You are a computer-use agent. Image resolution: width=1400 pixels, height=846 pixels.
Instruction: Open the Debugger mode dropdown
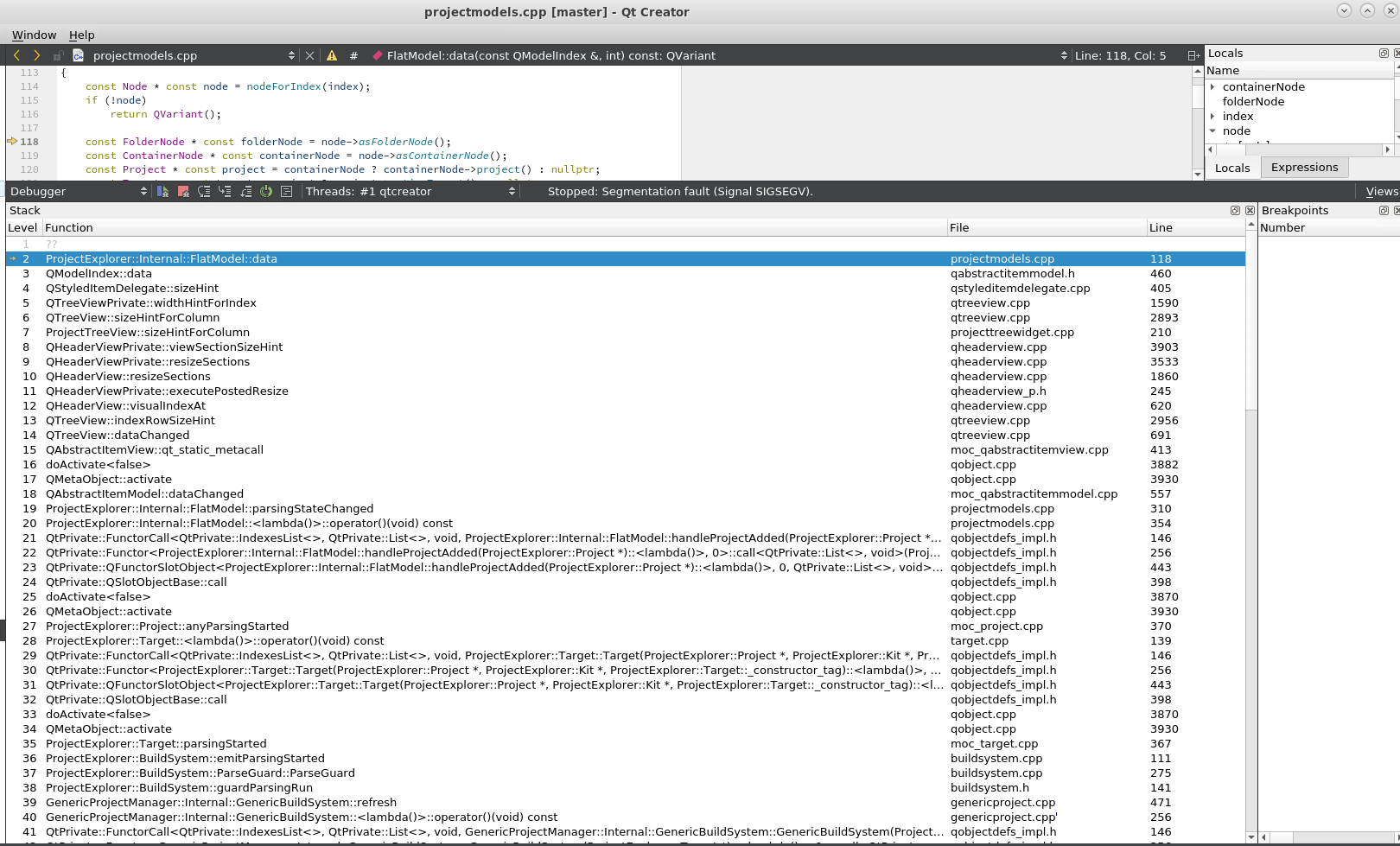pos(78,192)
